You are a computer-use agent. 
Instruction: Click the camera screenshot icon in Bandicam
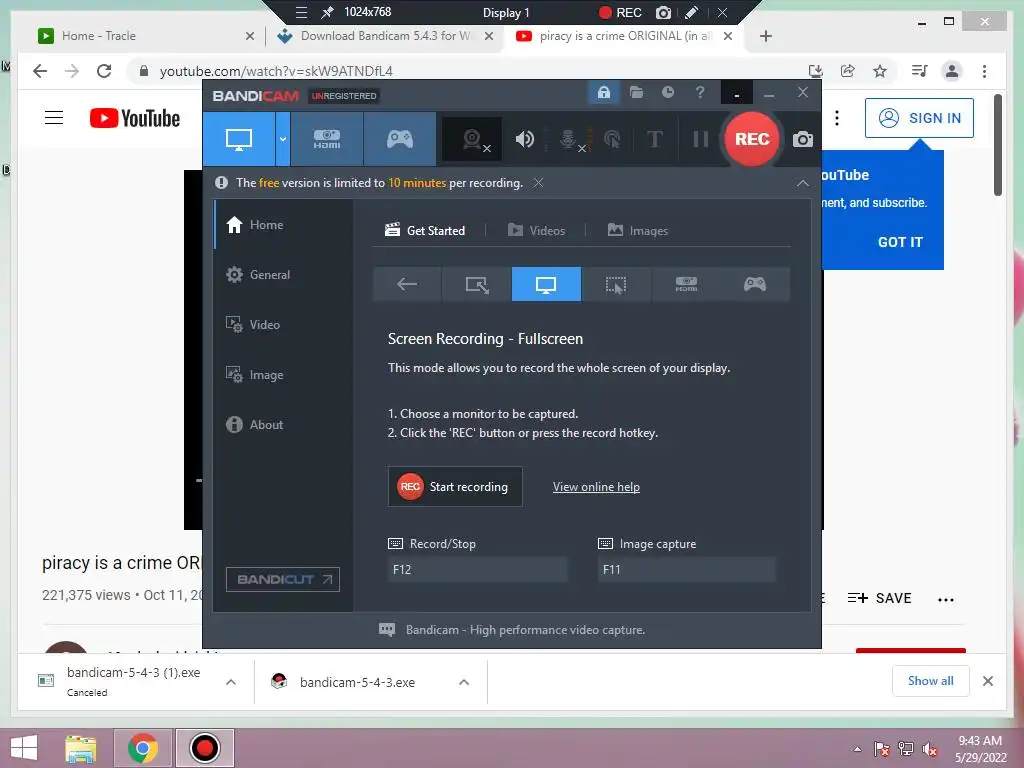(803, 139)
